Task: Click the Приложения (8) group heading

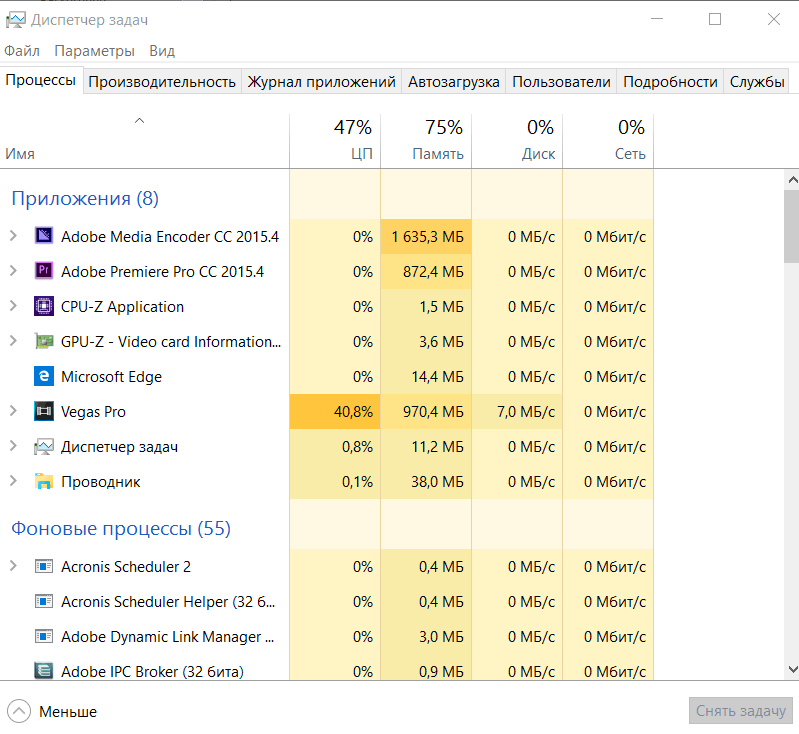Action: point(85,198)
